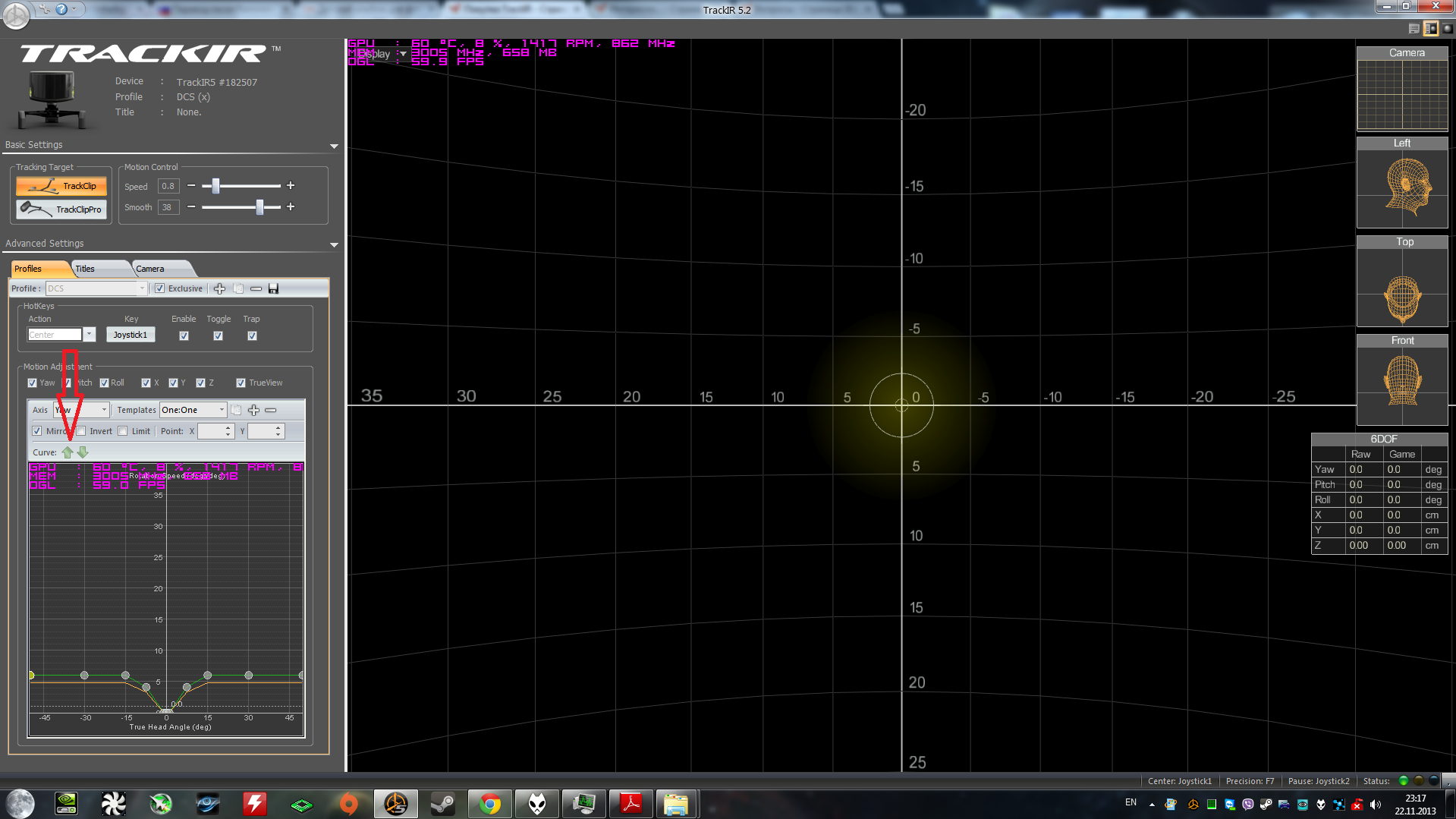This screenshot has height=819, width=1456.
Task: Toggle the Exclusive checkbox
Action: 159,288
